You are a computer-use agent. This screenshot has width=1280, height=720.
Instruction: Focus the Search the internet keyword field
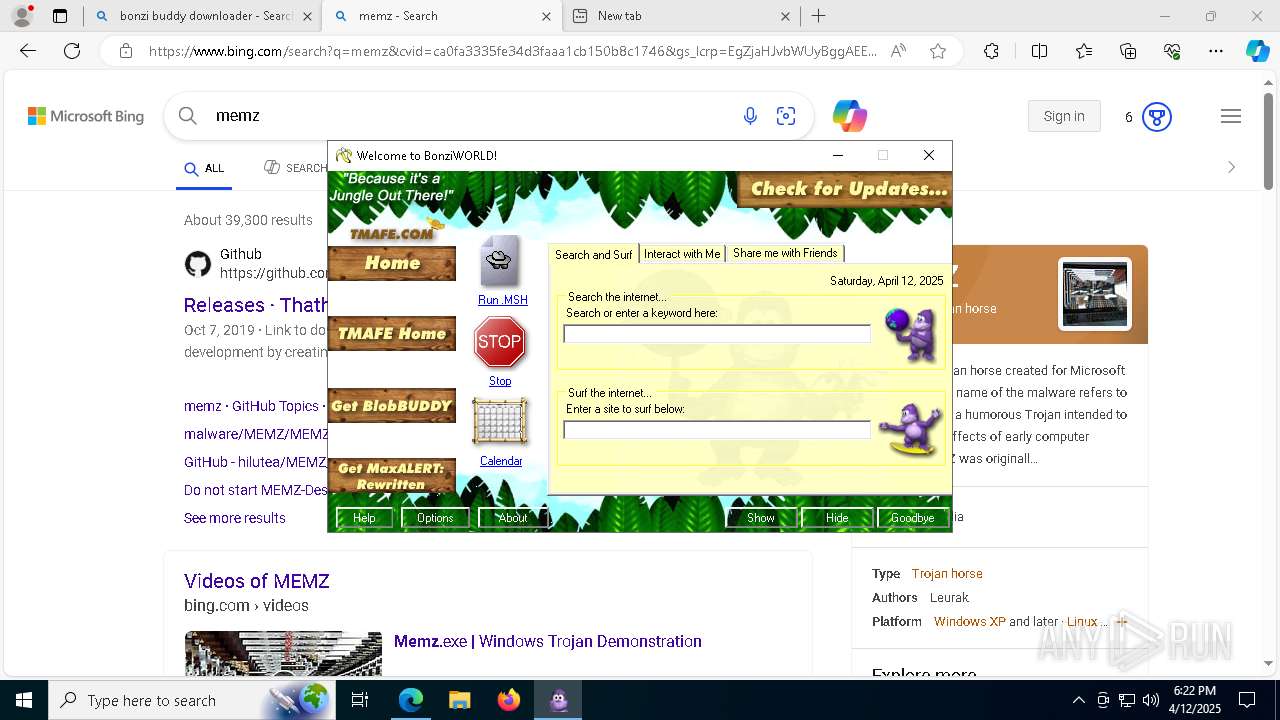[717, 334]
